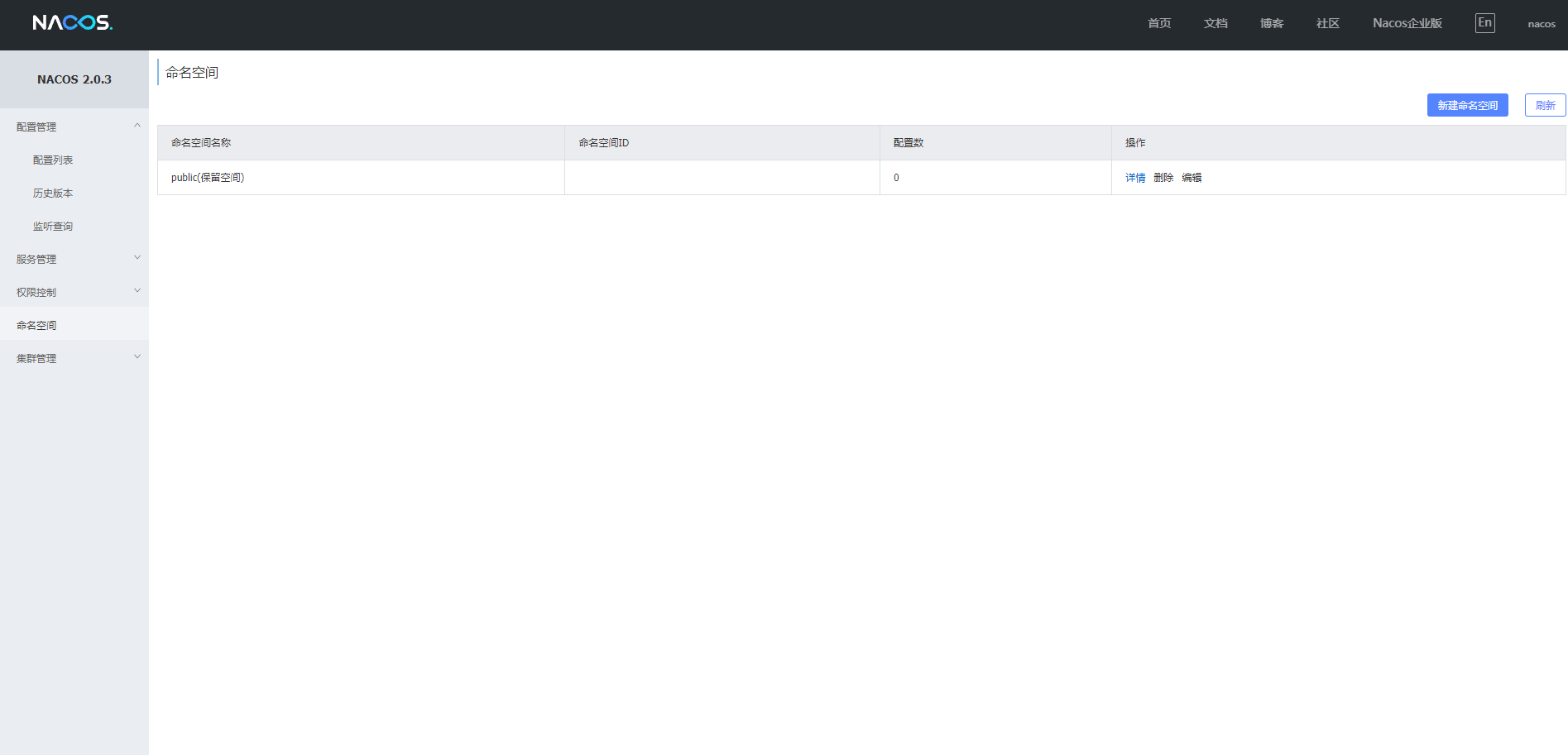Collapse the 配置管理 sidebar section chevron
Image resolution: width=1568 pixels, height=755 pixels.
[137, 126]
